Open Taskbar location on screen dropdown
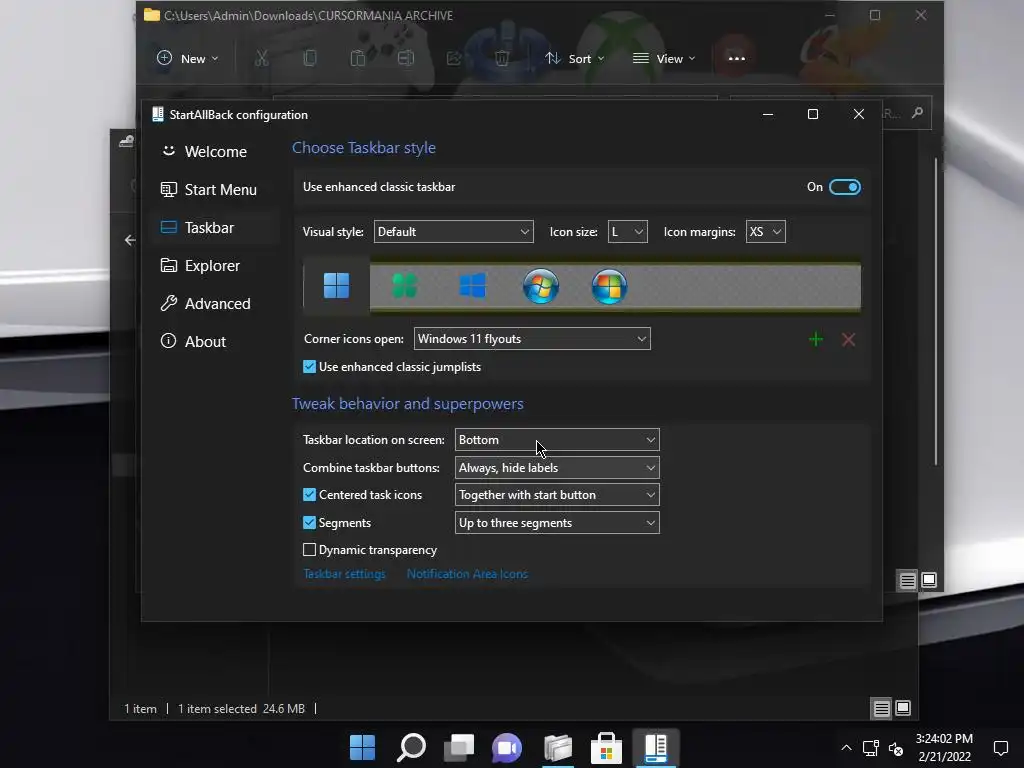Viewport: 1024px width, 768px height. coord(557,440)
